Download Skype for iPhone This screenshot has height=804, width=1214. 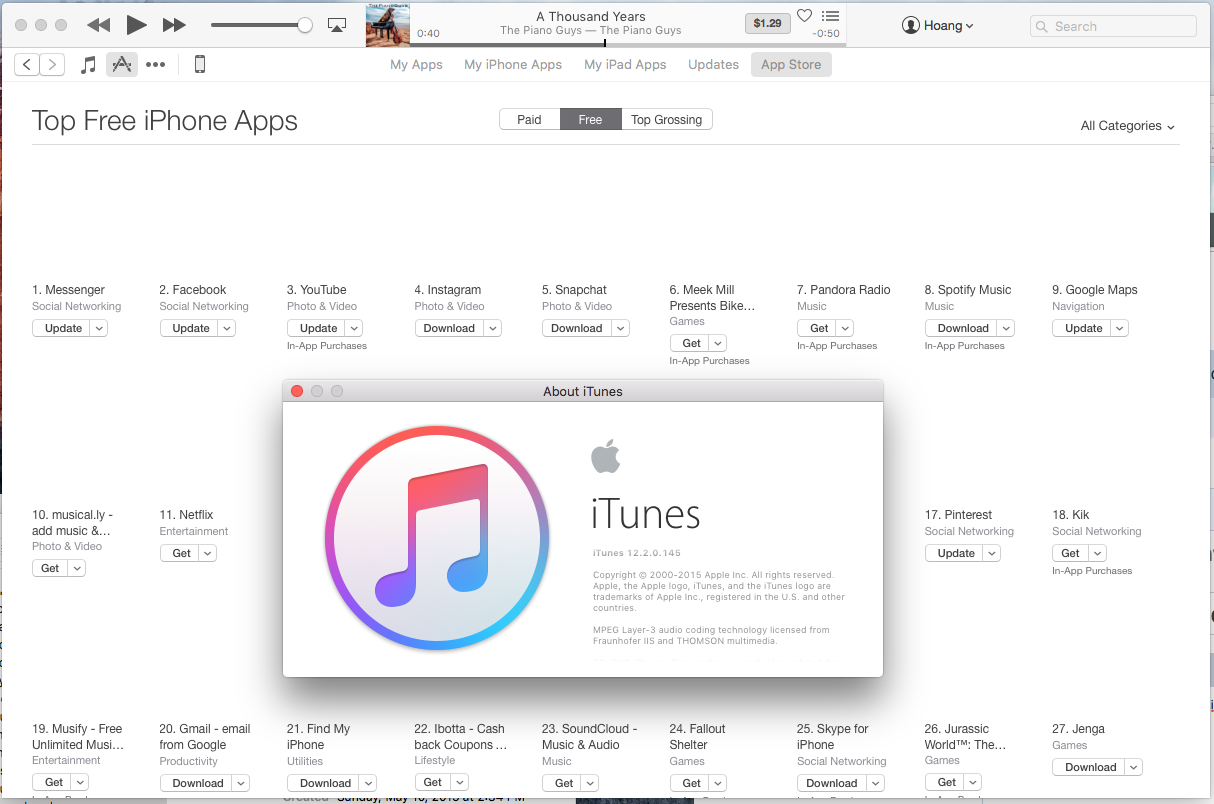point(831,783)
